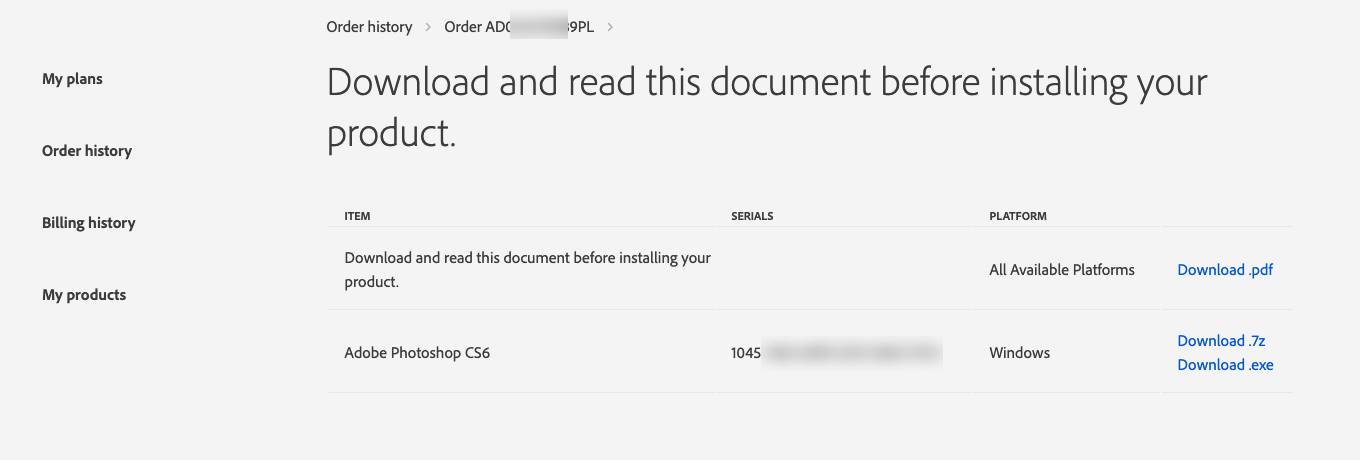Image resolution: width=1360 pixels, height=460 pixels.
Task: Click the SERIALS column header
Action: tap(752, 216)
